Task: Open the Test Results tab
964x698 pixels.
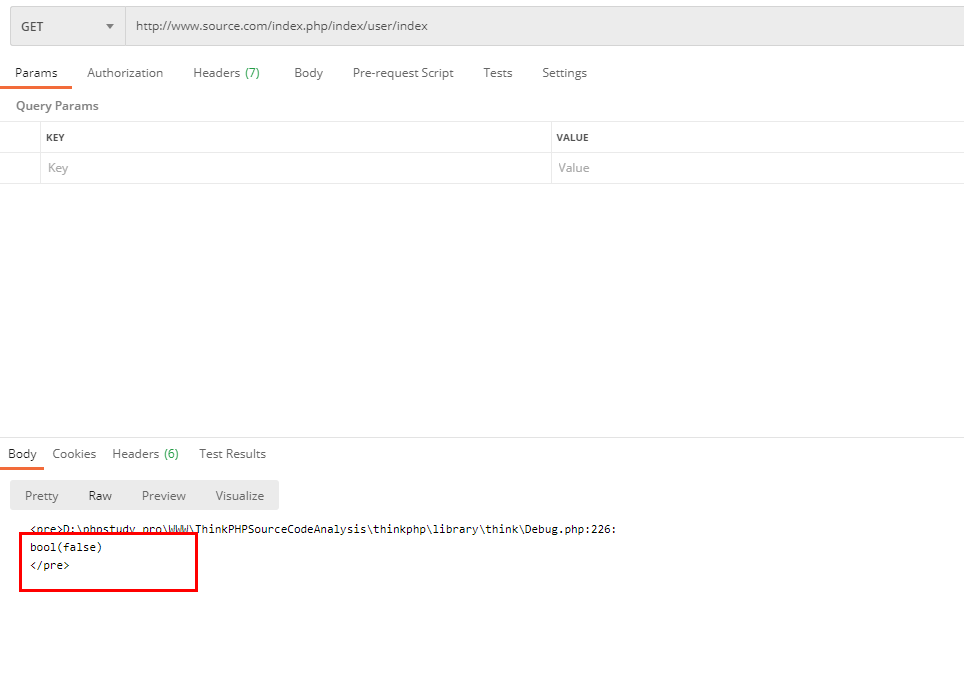Action: 232,454
